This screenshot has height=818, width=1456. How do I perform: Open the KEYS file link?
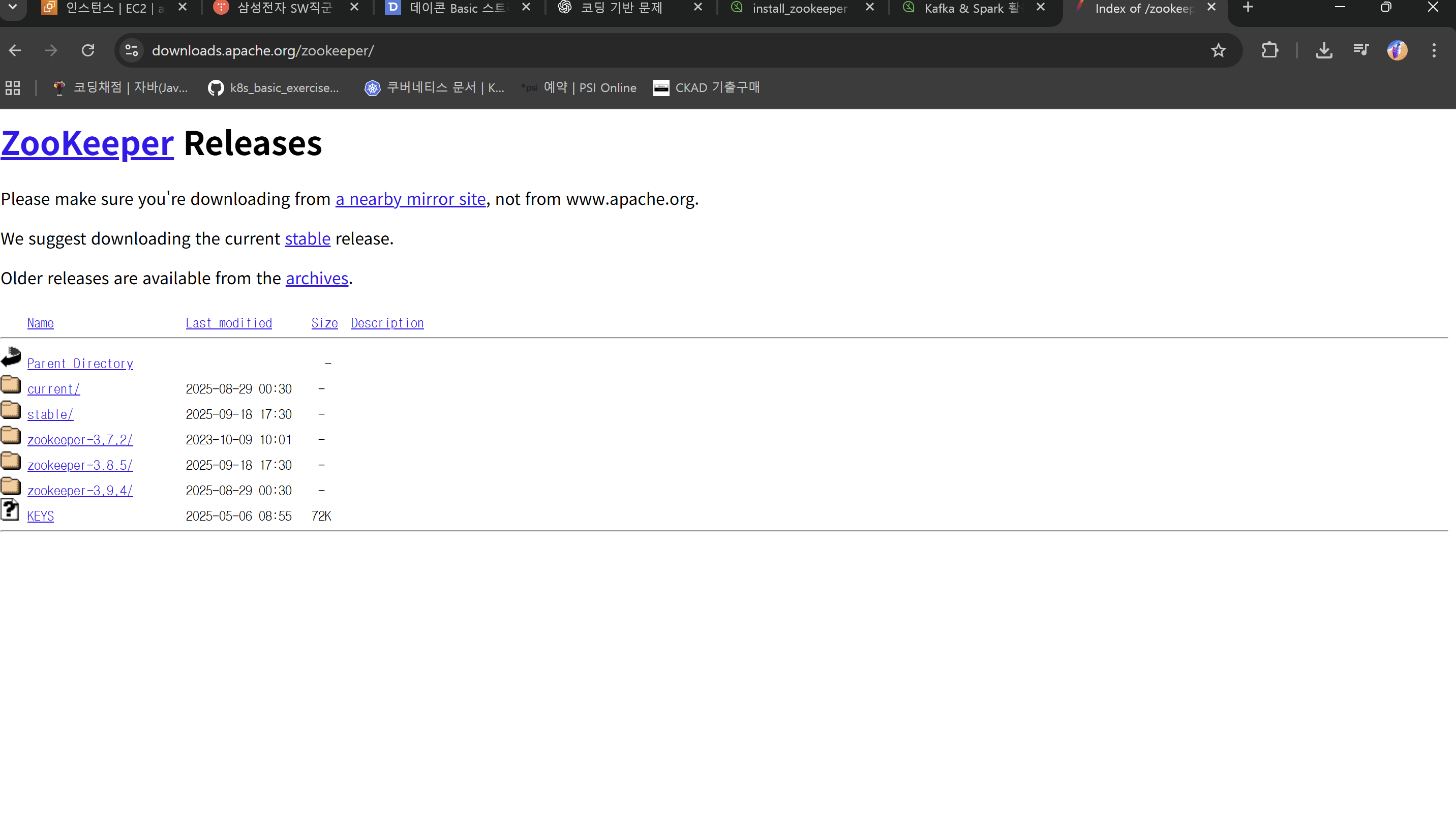[41, 516]
